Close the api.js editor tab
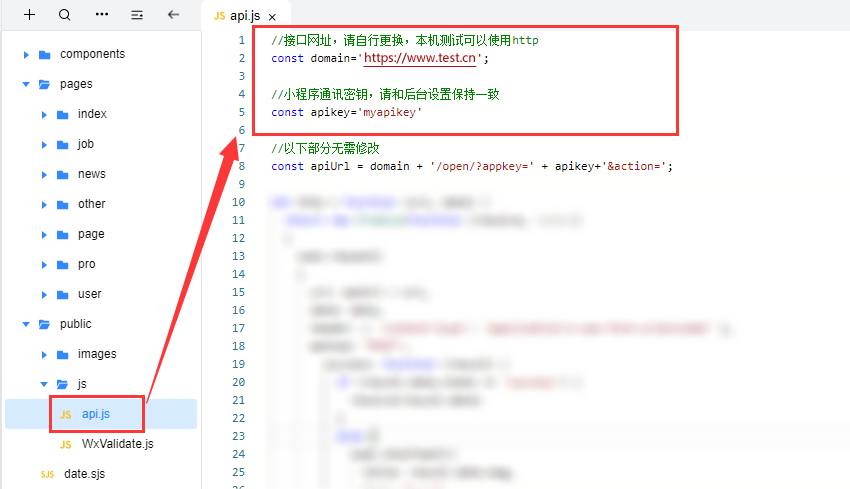The image size is (850, 489). (272, 17)
